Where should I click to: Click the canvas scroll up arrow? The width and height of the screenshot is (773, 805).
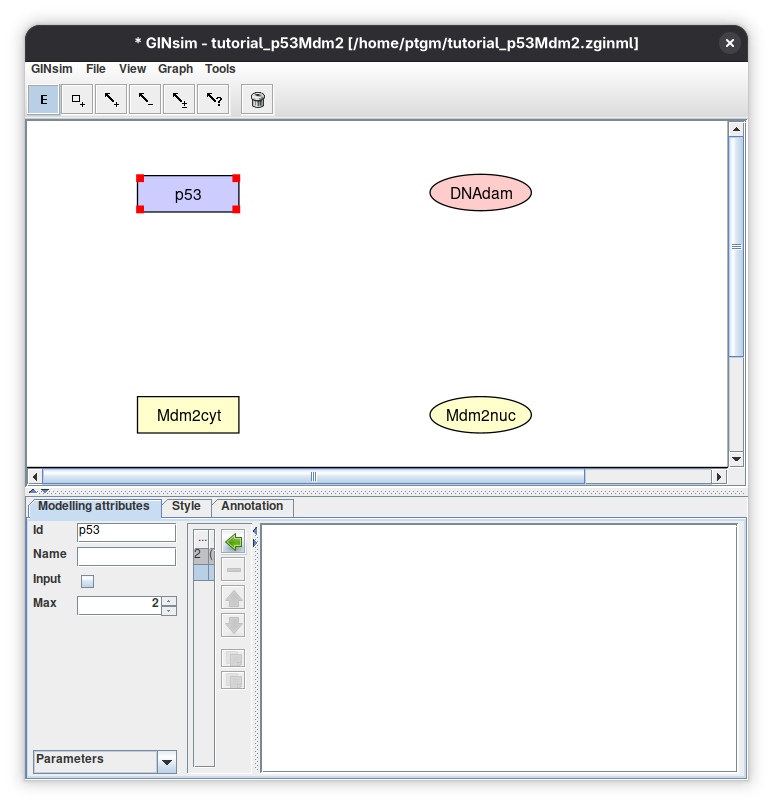coord(736,129)
